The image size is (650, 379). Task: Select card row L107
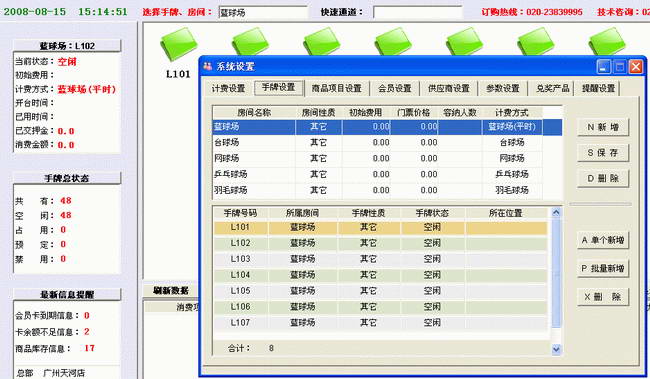(381, 322)
